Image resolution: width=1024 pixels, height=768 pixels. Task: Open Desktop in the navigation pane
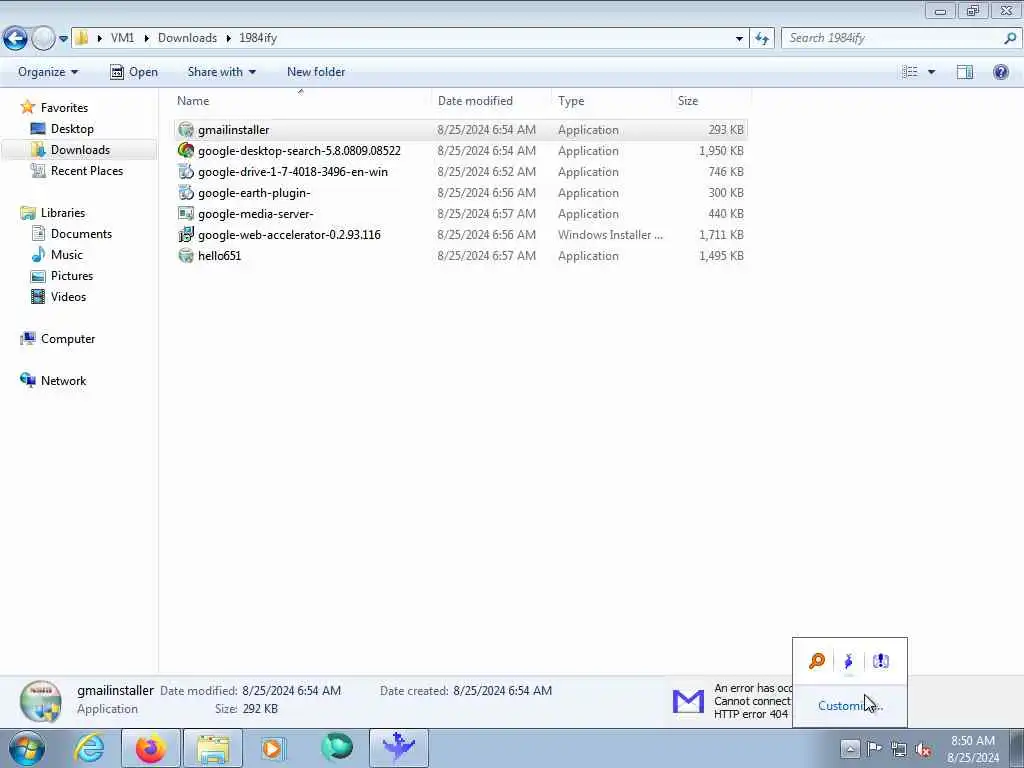[72, 129]
